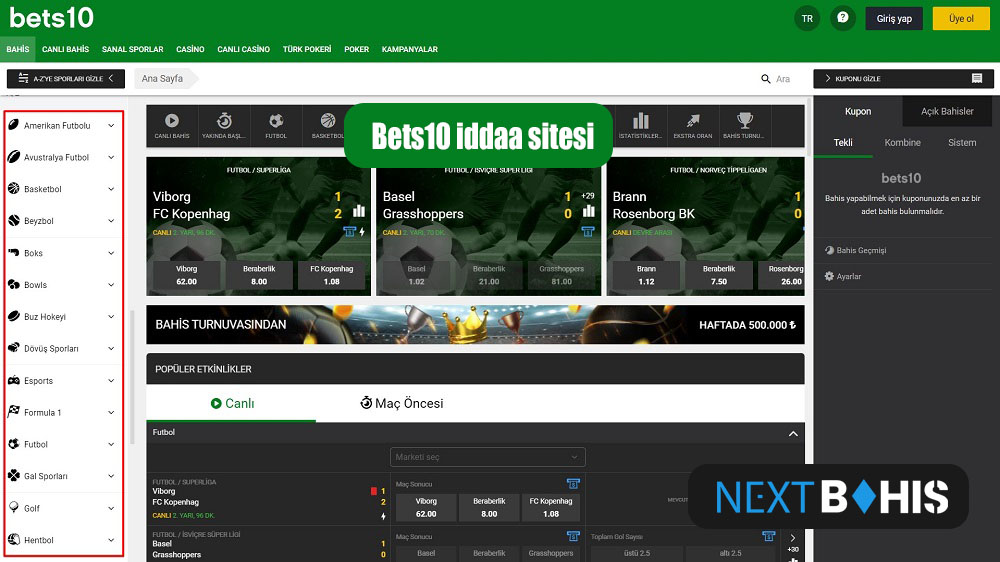The width and height of the screenshot is (1000, 562).
Task: Click the TR language button
Action: point(807,18)
